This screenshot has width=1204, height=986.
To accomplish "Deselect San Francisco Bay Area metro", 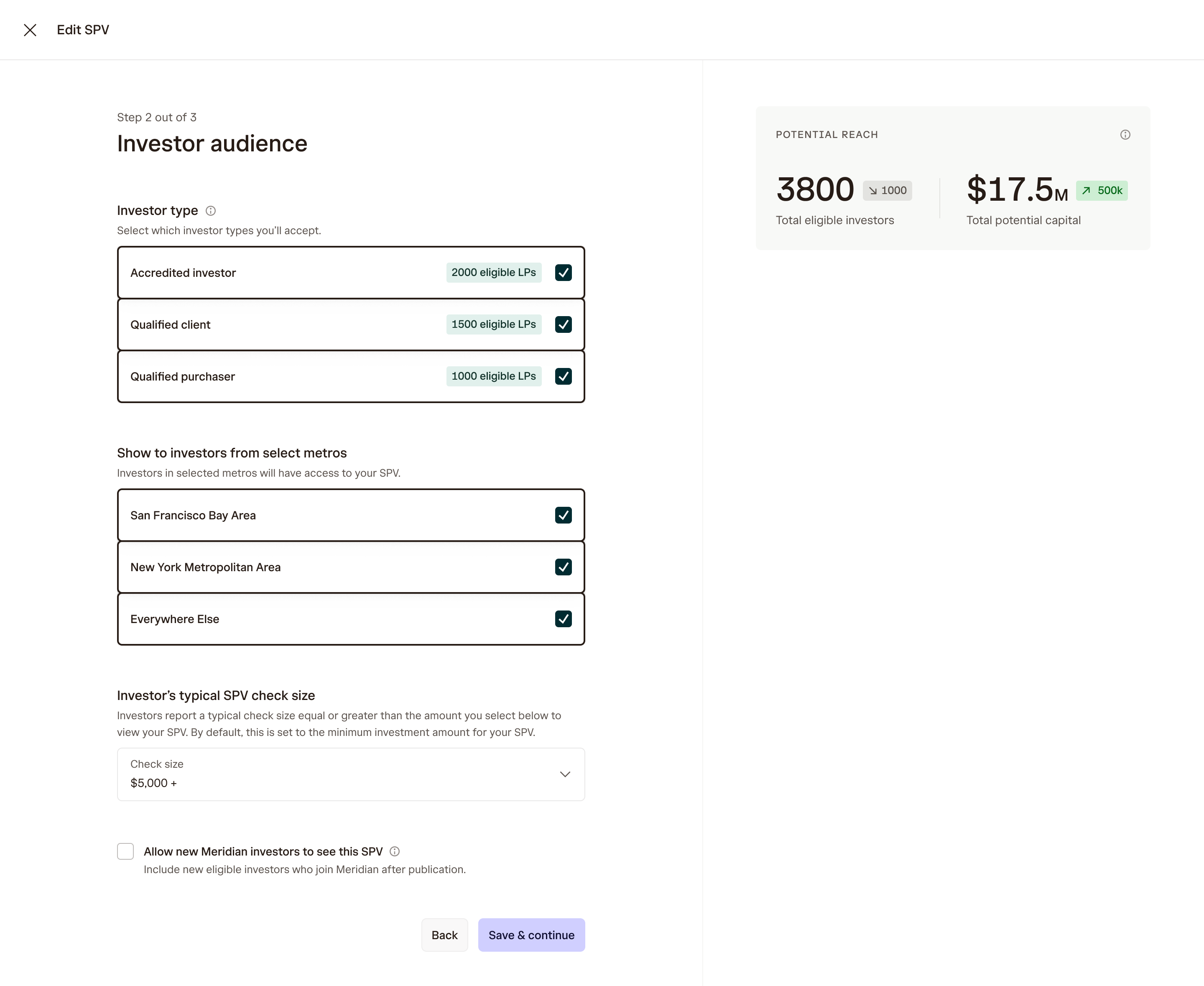I will pyautogui.click(x=564, y=515).
